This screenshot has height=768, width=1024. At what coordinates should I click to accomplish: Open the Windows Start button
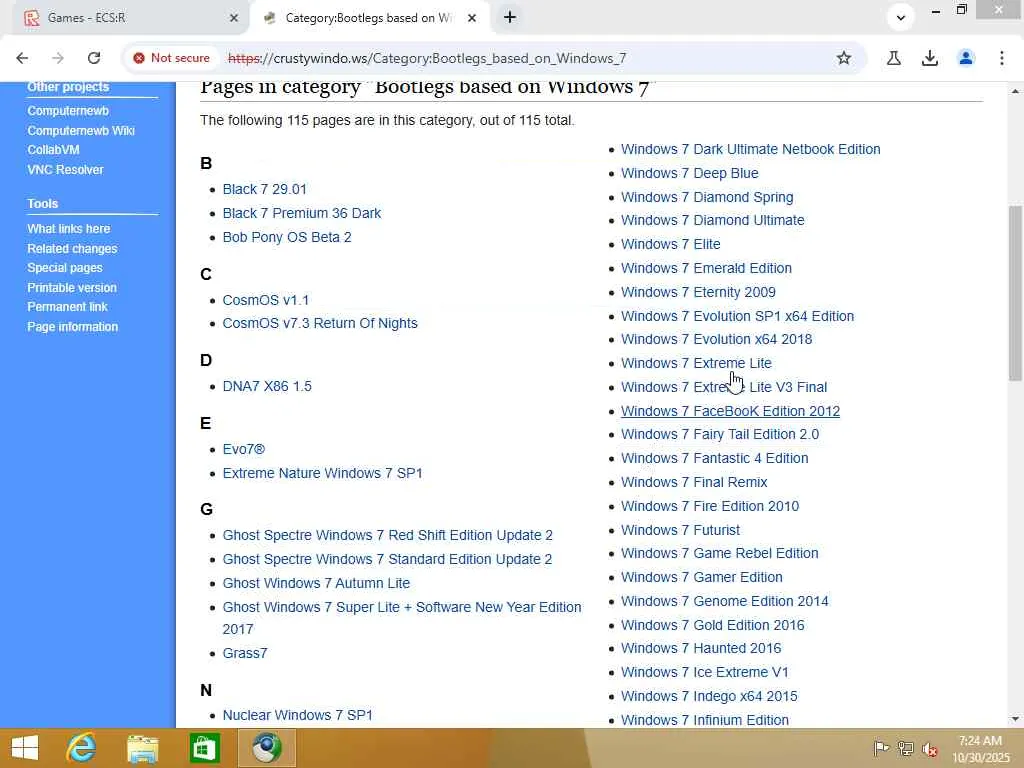click(25, 748)
